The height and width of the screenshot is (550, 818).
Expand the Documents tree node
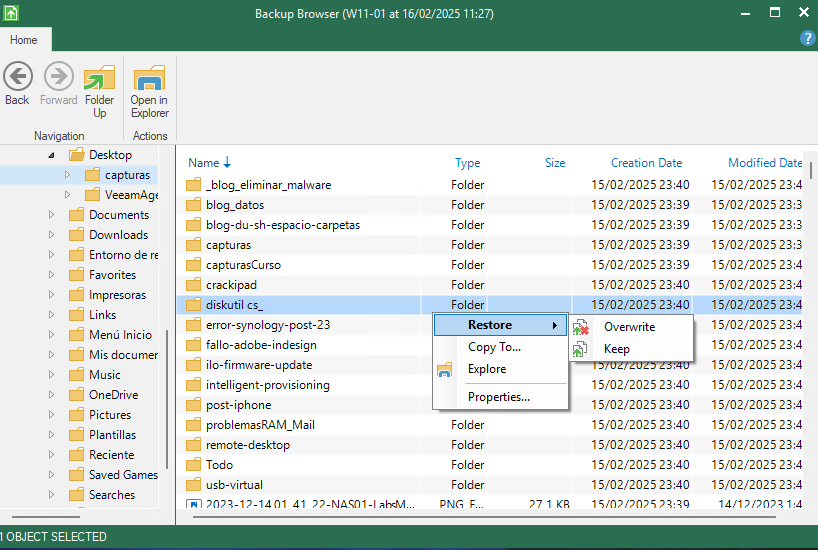52,215
